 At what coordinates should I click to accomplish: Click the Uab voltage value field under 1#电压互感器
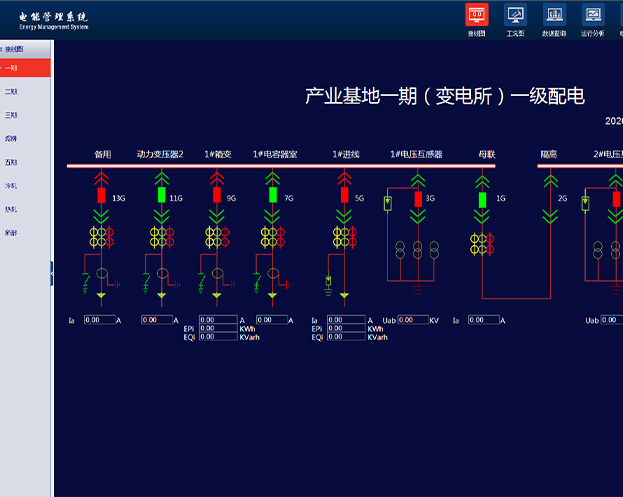[x=412, y=320]
